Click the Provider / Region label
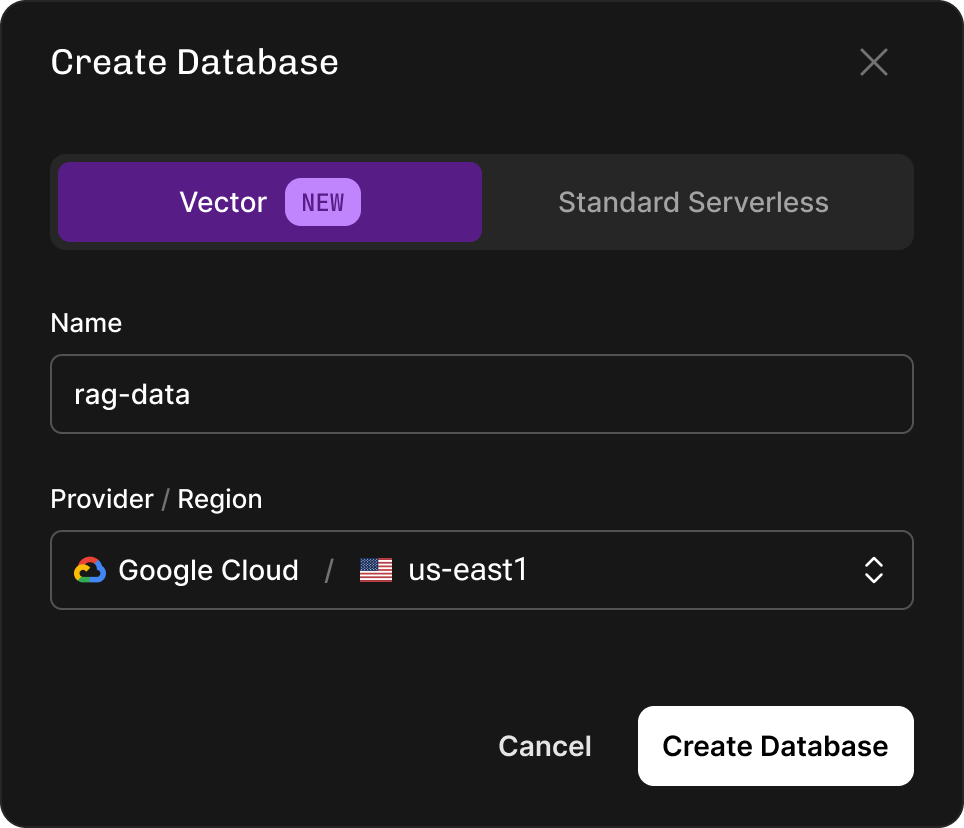Viewport: 964px width, 828px height. click(156, 499)
